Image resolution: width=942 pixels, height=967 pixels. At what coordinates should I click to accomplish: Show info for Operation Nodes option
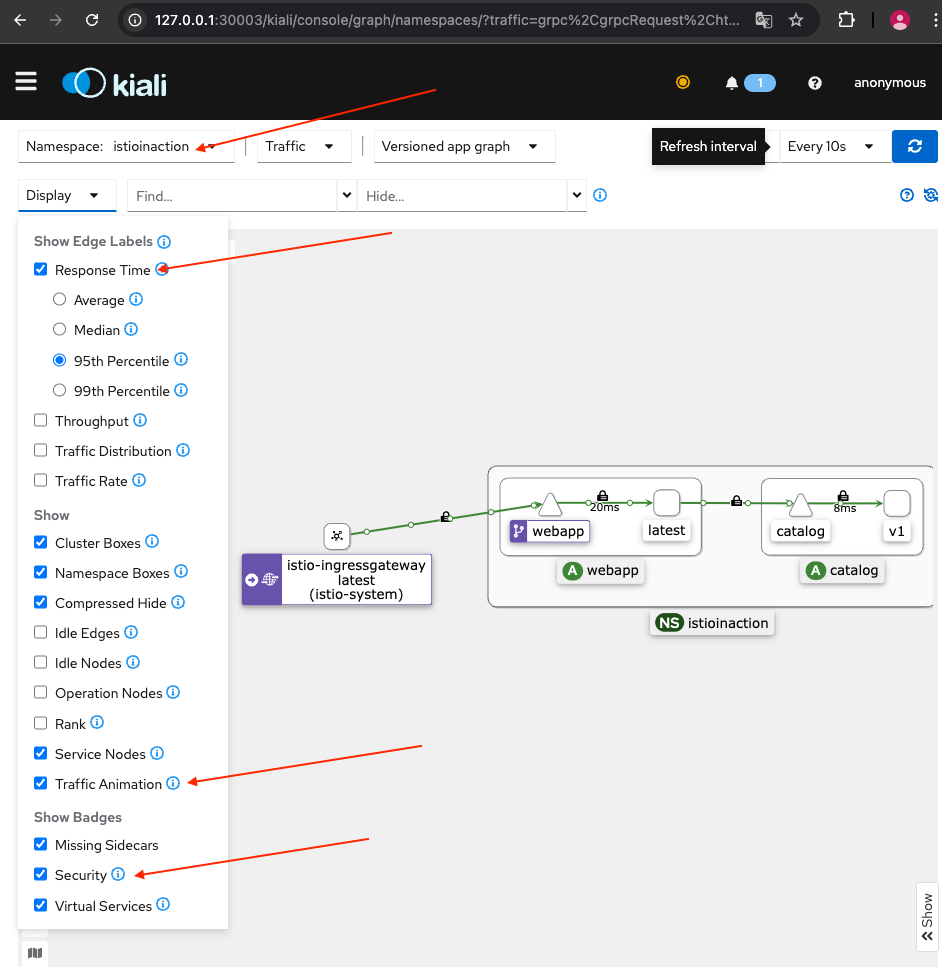coord(173,692)
